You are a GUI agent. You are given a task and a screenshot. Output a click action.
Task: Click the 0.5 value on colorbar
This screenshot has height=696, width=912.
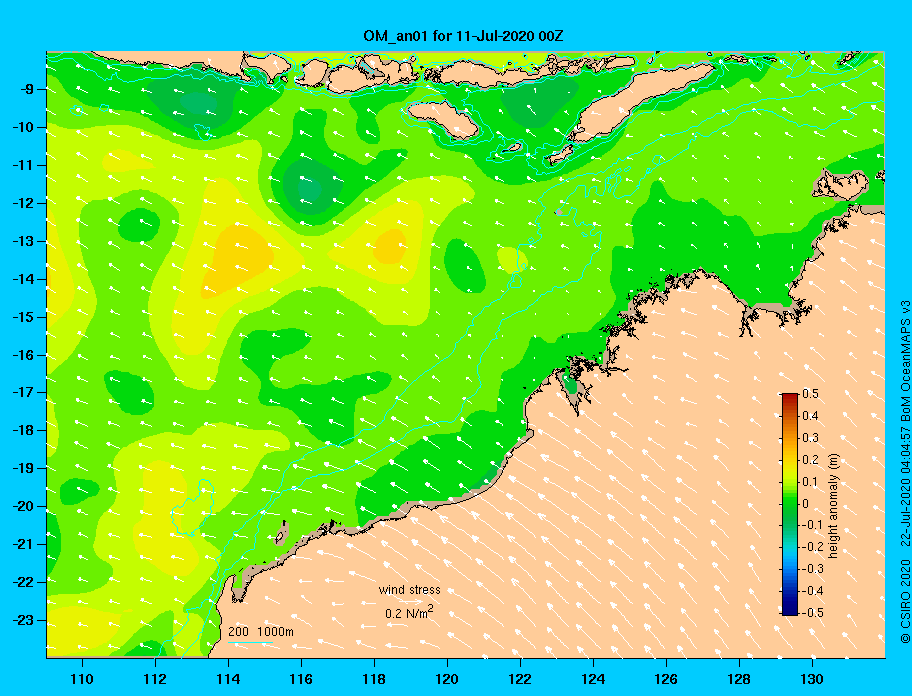point(810,394)
